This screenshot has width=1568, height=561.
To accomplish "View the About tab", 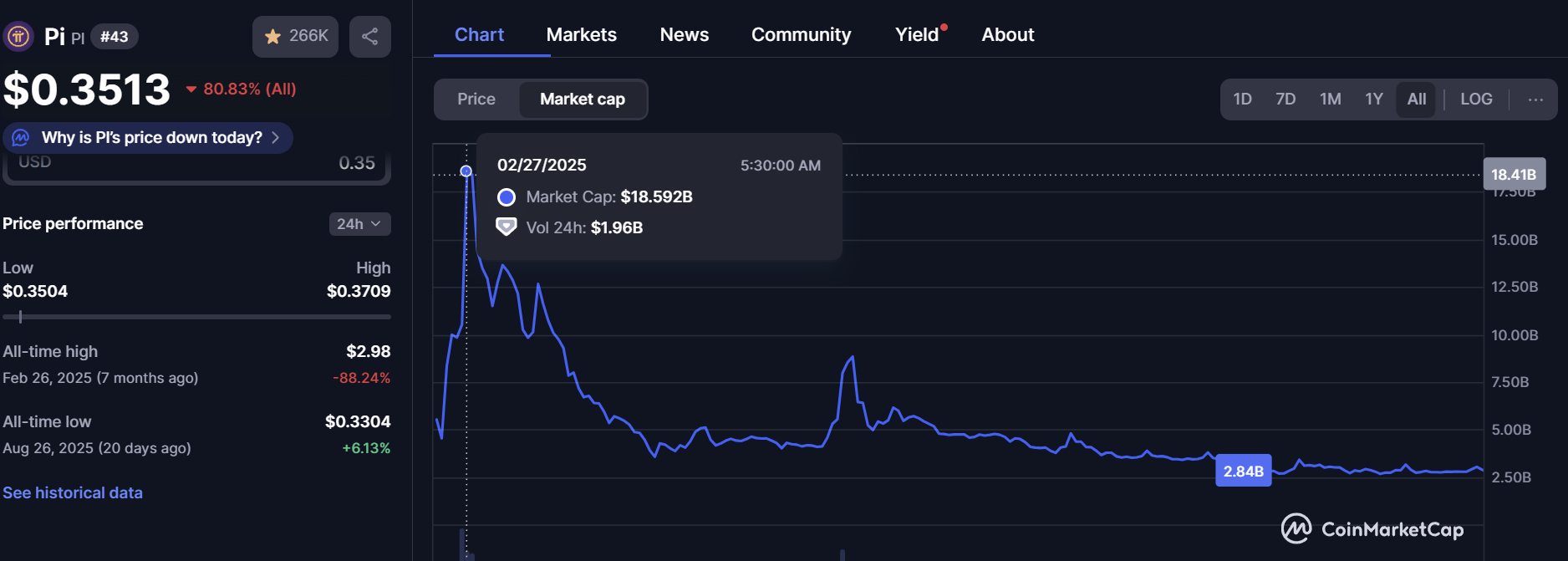I will click(x=1008, y=35).
